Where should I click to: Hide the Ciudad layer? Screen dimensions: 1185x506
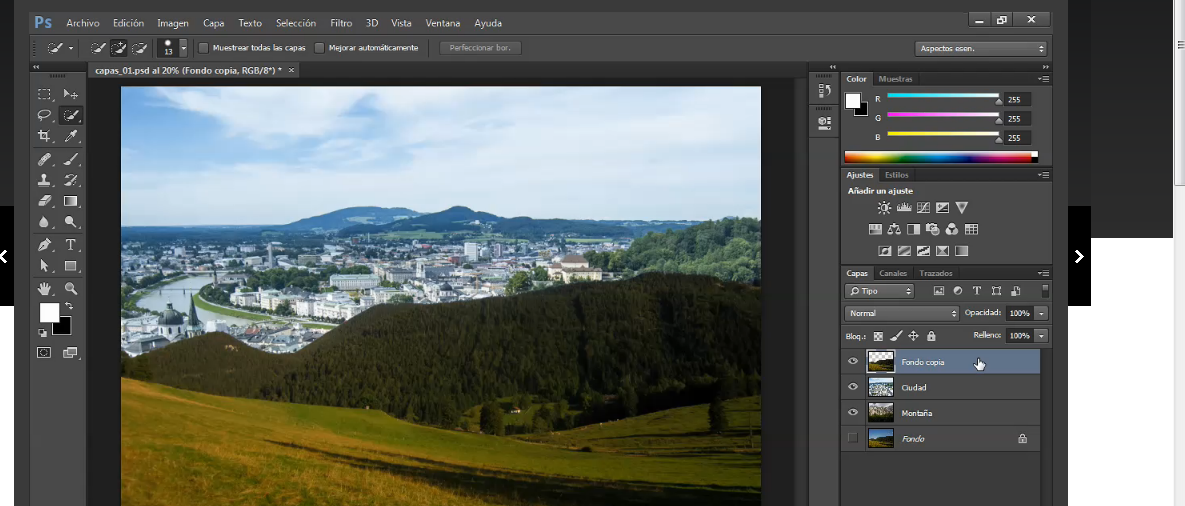coord(853,387)
